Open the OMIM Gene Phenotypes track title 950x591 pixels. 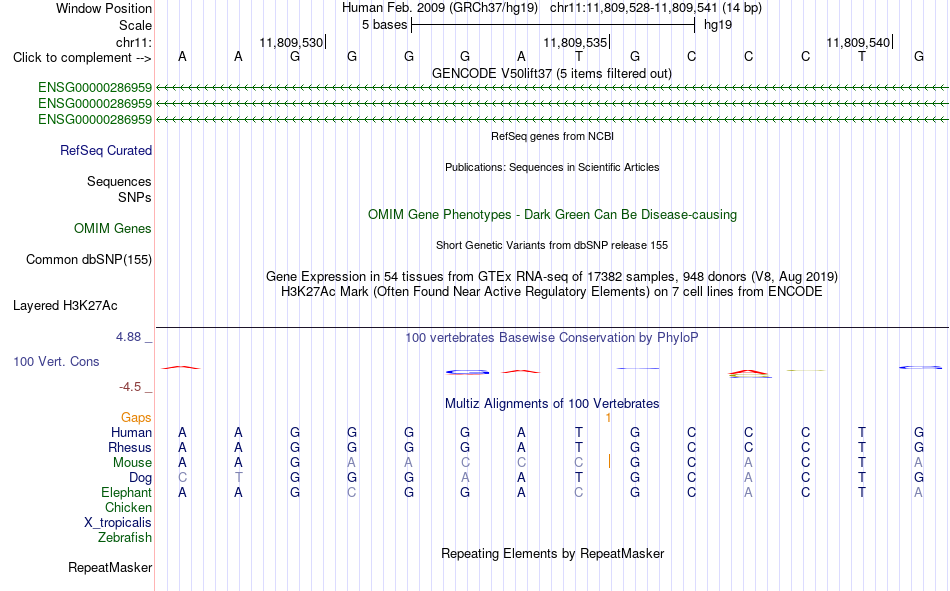point(552,215)
